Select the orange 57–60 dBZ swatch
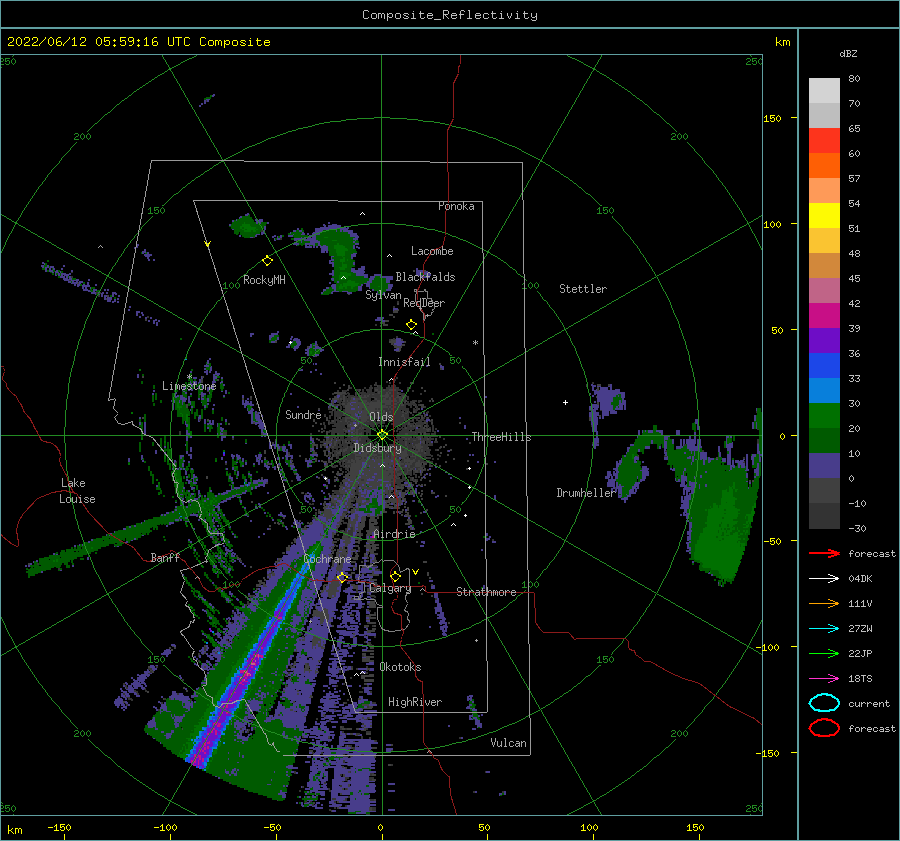Viewport: 900px width, 841px height. (x=824, y=166)
